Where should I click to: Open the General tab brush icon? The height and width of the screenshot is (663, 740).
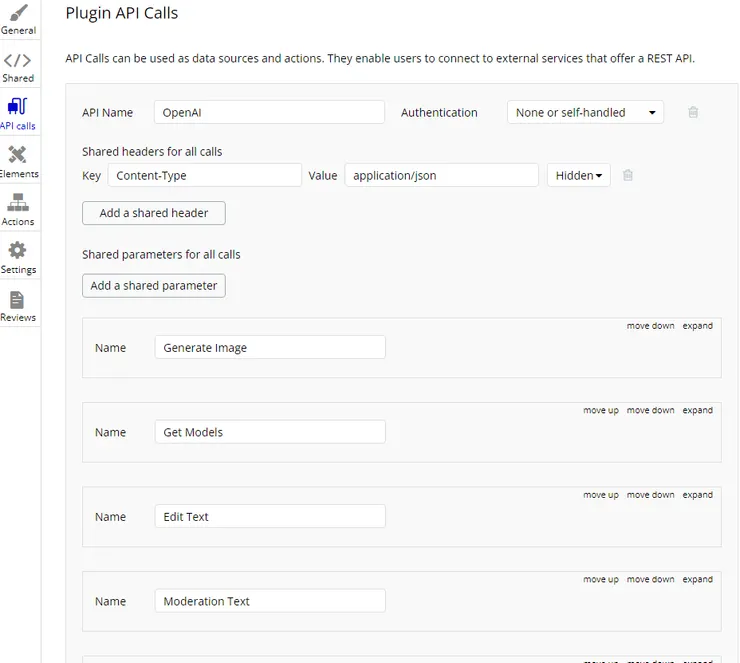coord(18,12)
